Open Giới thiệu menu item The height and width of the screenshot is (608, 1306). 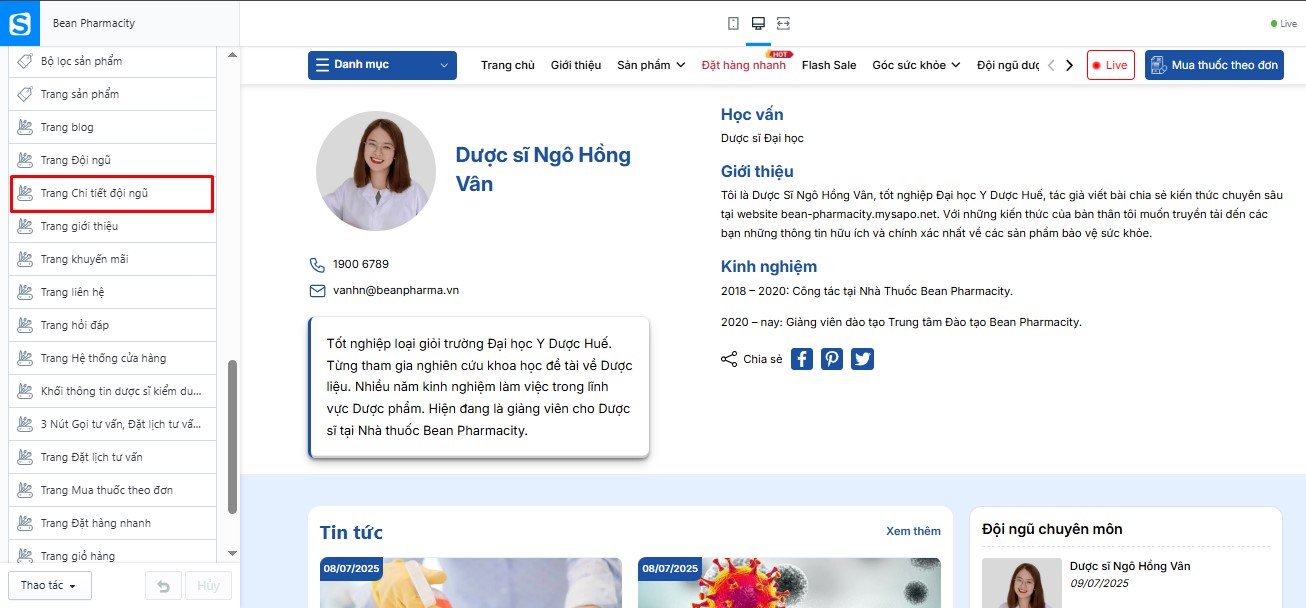(576, 65)
